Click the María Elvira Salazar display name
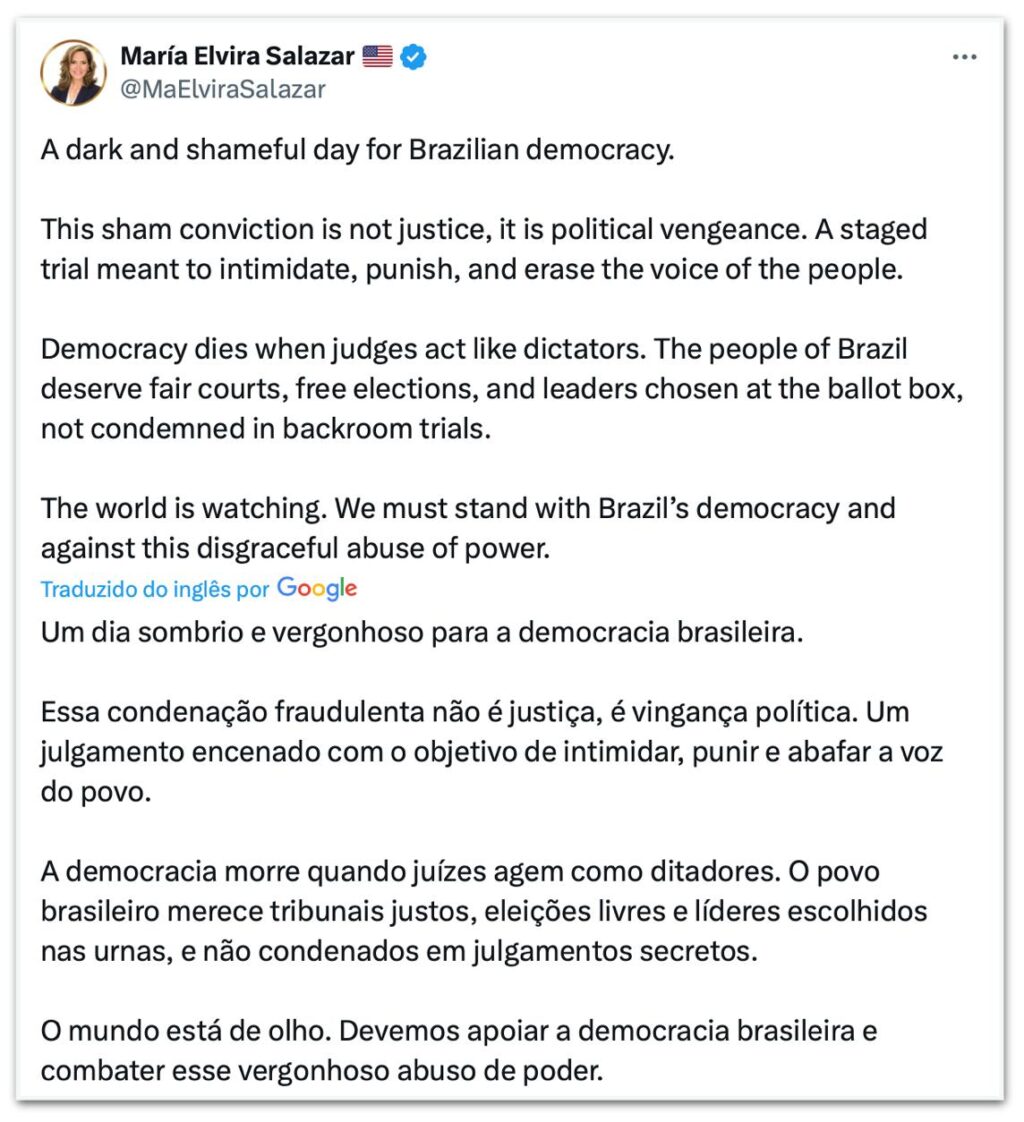1024x1122 pixels. 237,56
